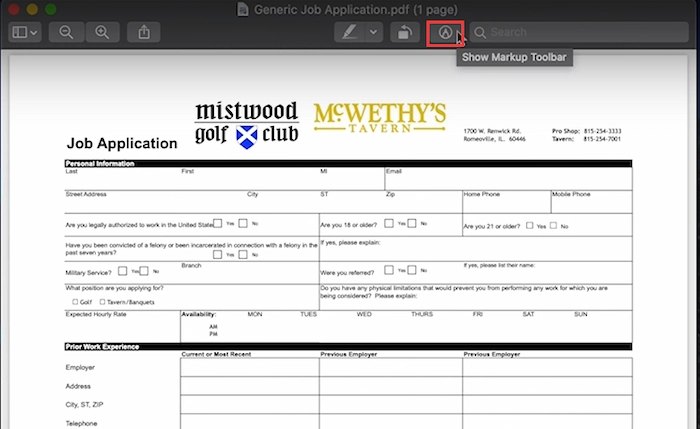
Task: Click the Email field box
Action: click(x=508, y=179)
